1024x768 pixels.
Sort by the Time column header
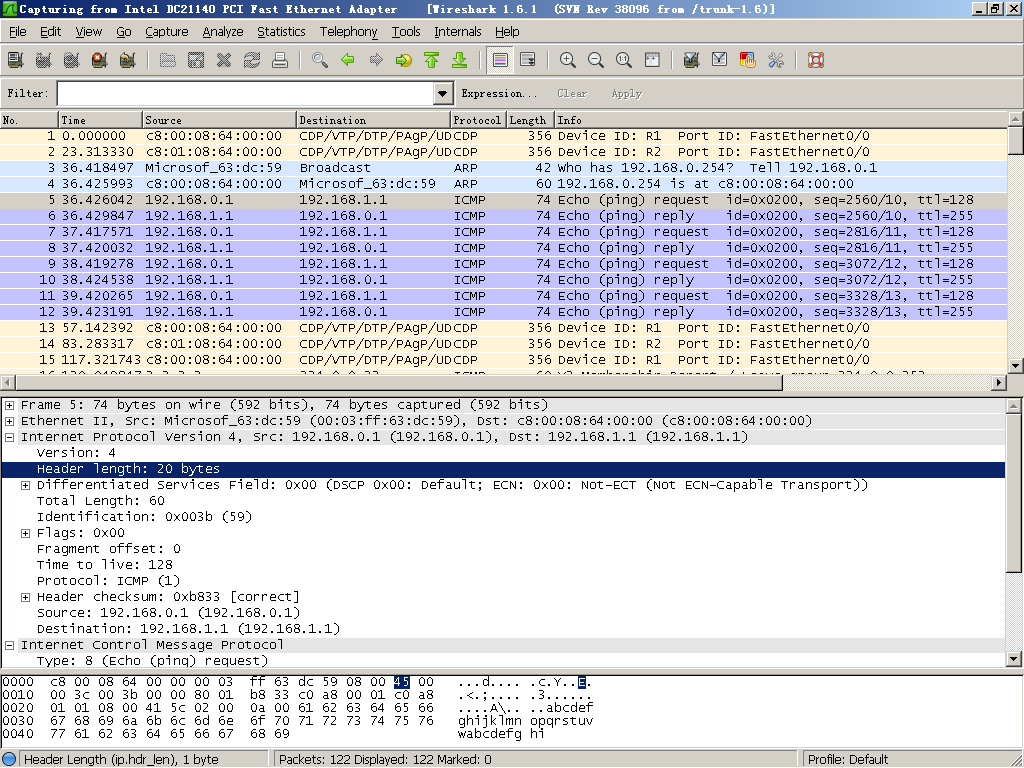(100, 120)
